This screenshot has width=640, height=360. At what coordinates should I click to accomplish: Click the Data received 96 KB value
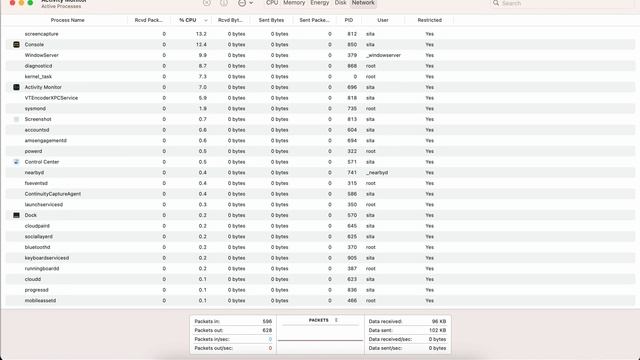click(x=439, y=321)
